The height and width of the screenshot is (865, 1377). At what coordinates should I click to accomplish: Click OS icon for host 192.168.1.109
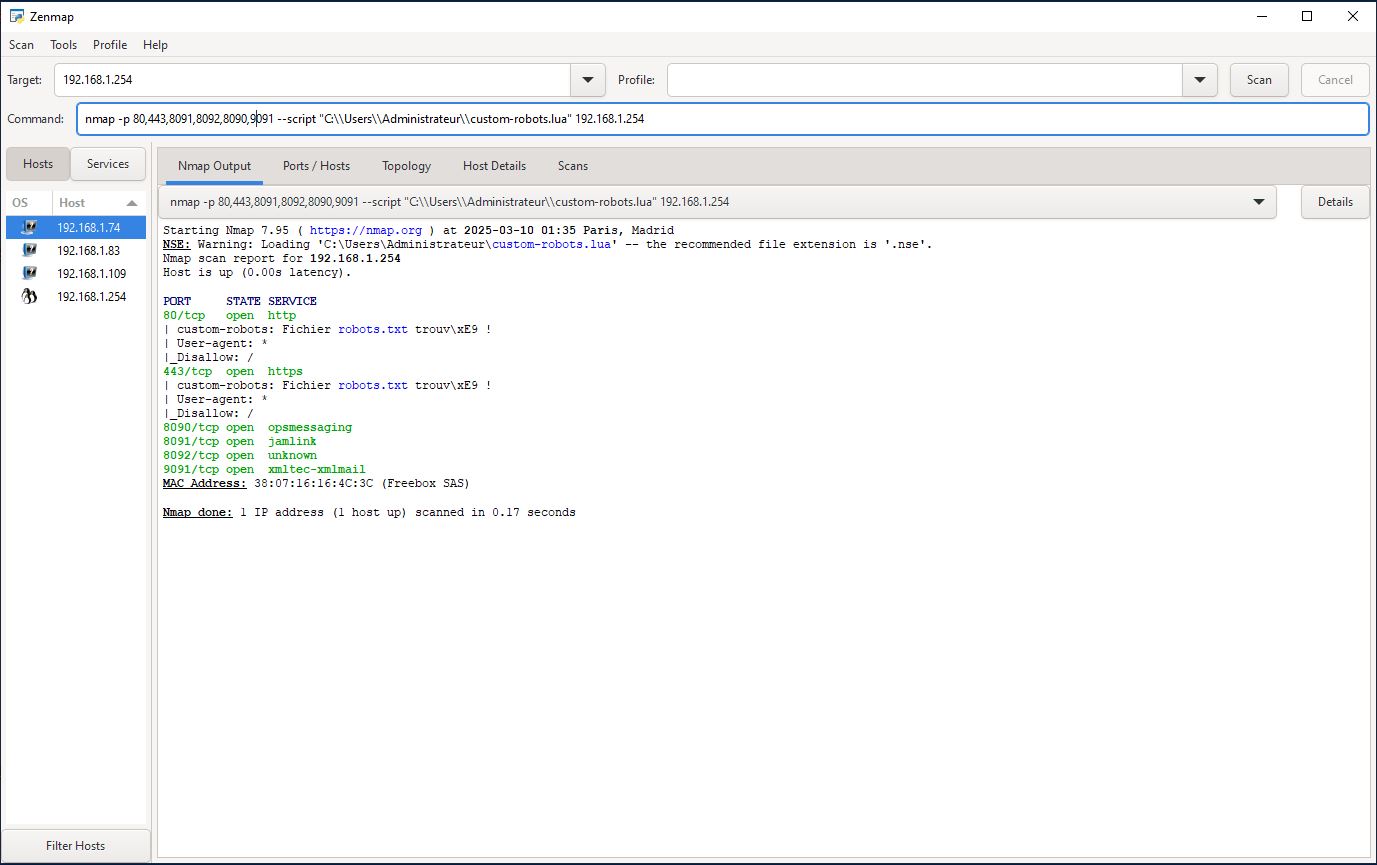pyautogui.click(x=29, y=273)
